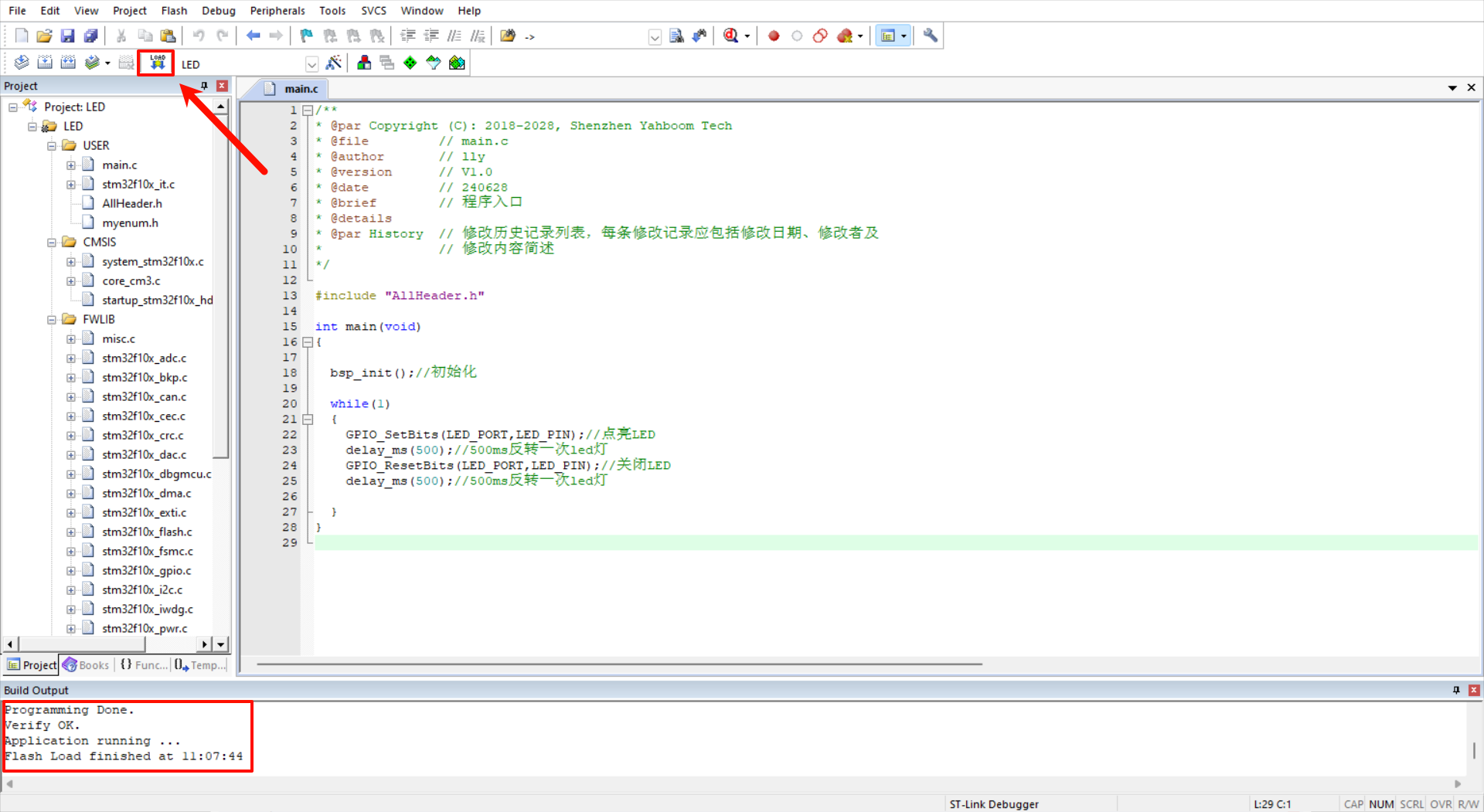Open the batch build dropdown arrow
The height and width of the screenshot is (812, 1484).
click(x=107, y=63)
